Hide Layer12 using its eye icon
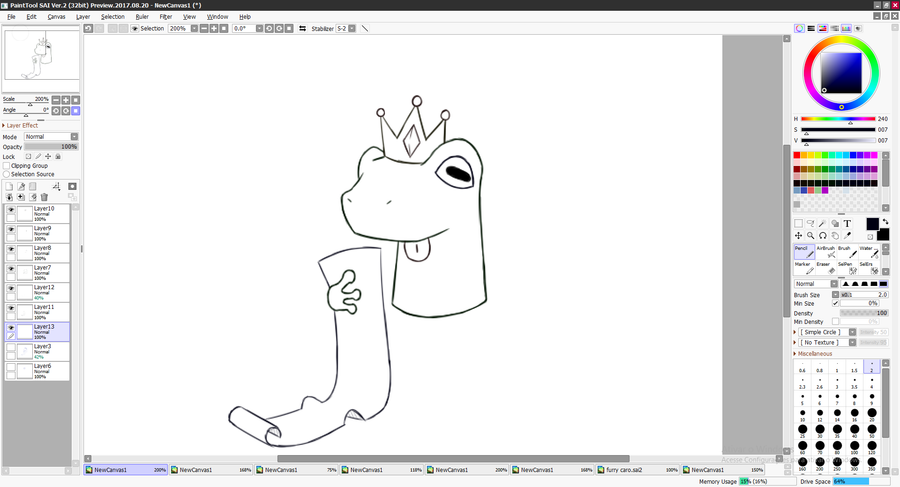 11,289
